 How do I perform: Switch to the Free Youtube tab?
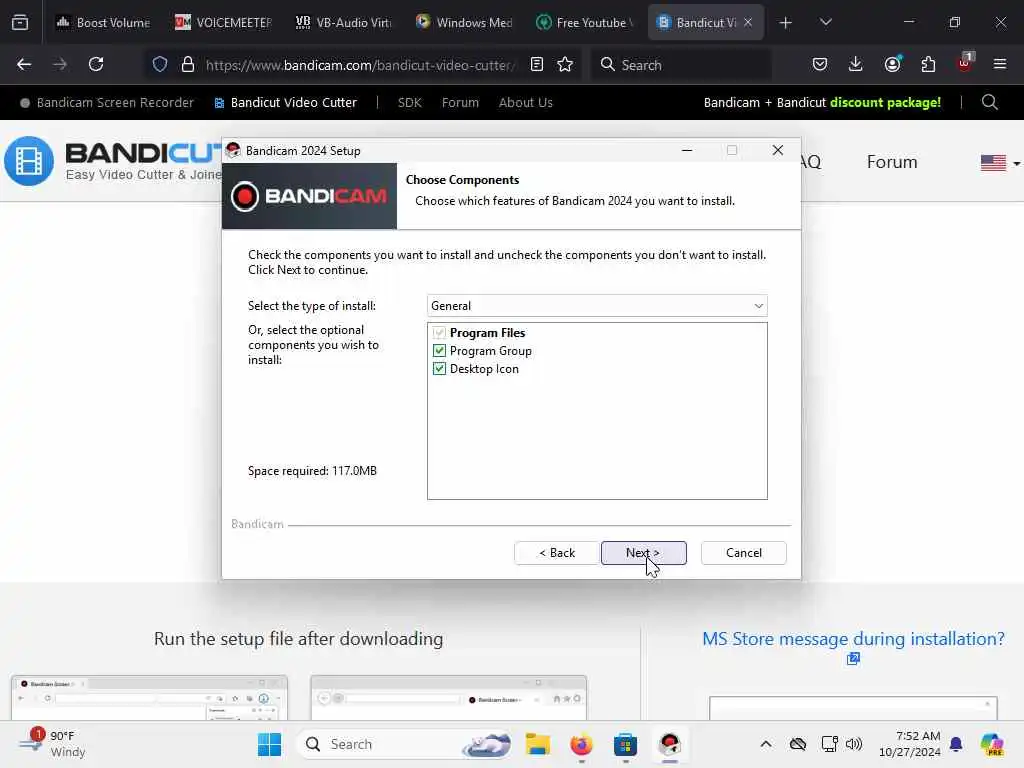pos(584,22)
